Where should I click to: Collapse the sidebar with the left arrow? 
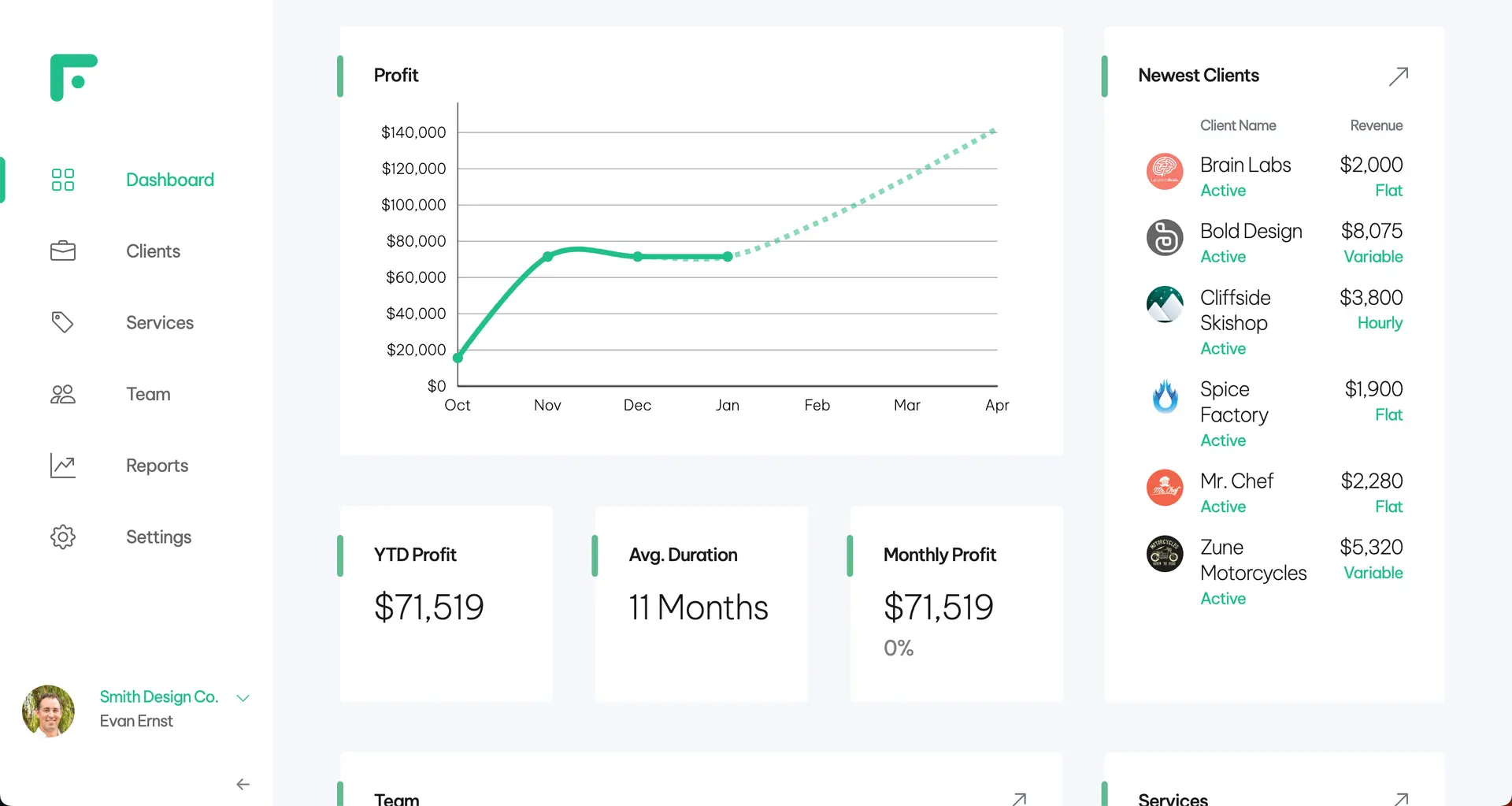[x=243, y=785]
